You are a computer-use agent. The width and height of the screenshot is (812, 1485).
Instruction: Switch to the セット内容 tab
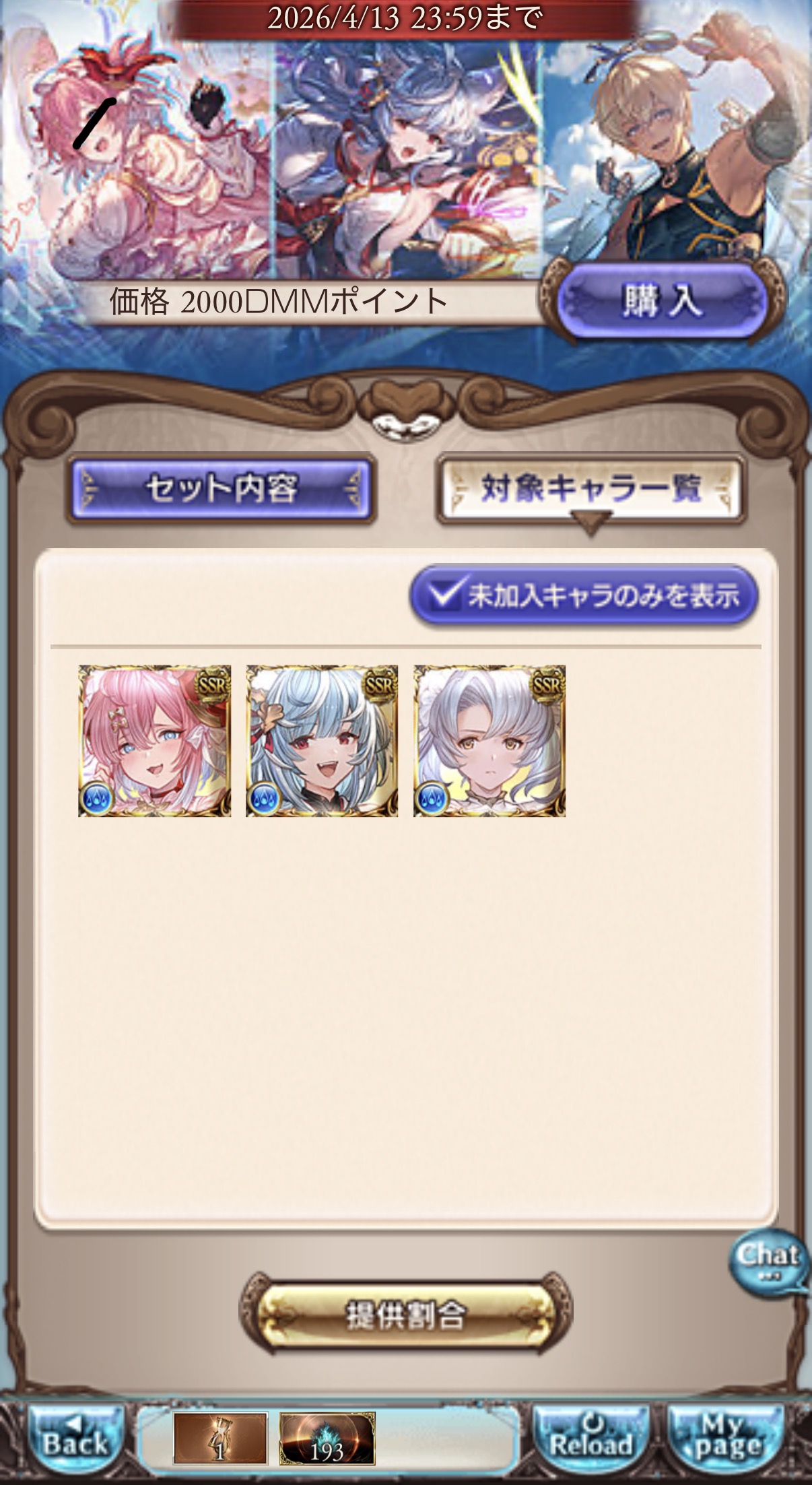221,488
